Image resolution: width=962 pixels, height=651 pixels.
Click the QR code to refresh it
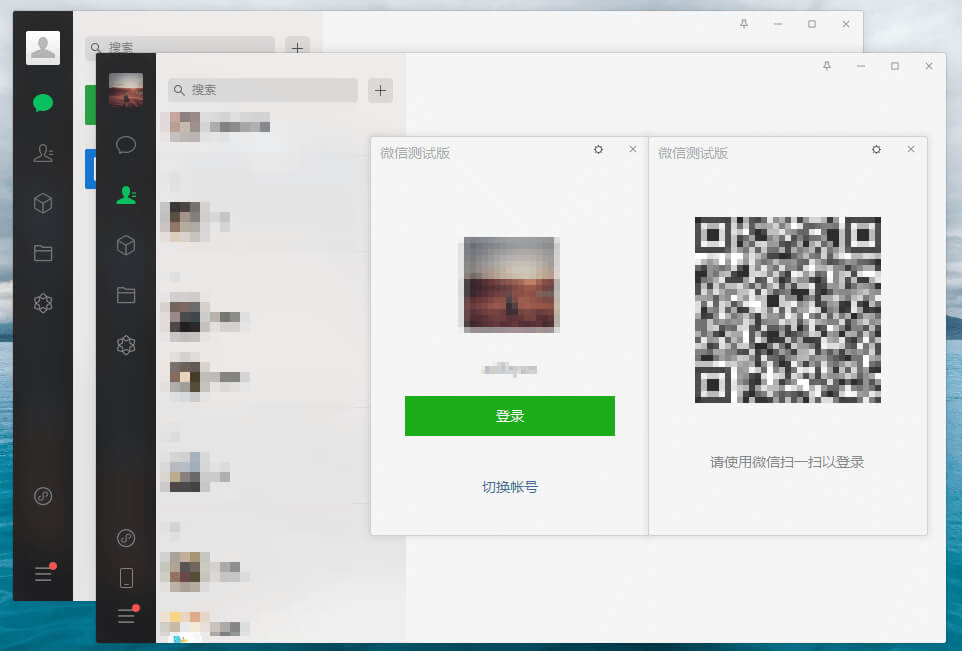point(788,310)
